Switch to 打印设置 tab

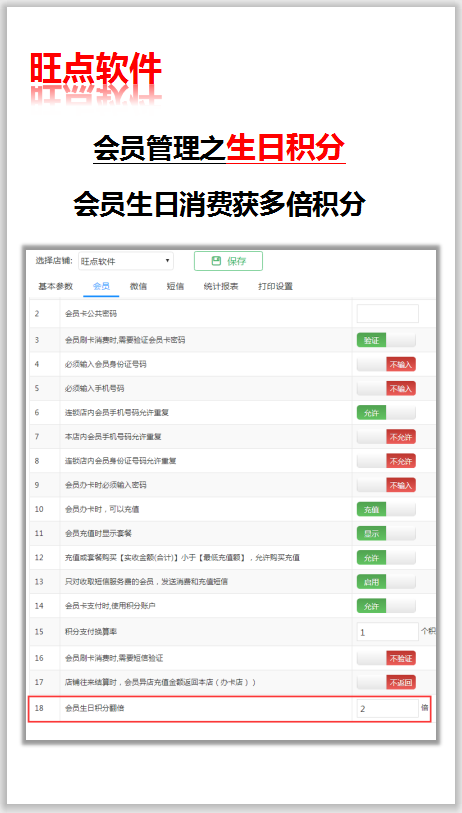click(x=275, y=286)
